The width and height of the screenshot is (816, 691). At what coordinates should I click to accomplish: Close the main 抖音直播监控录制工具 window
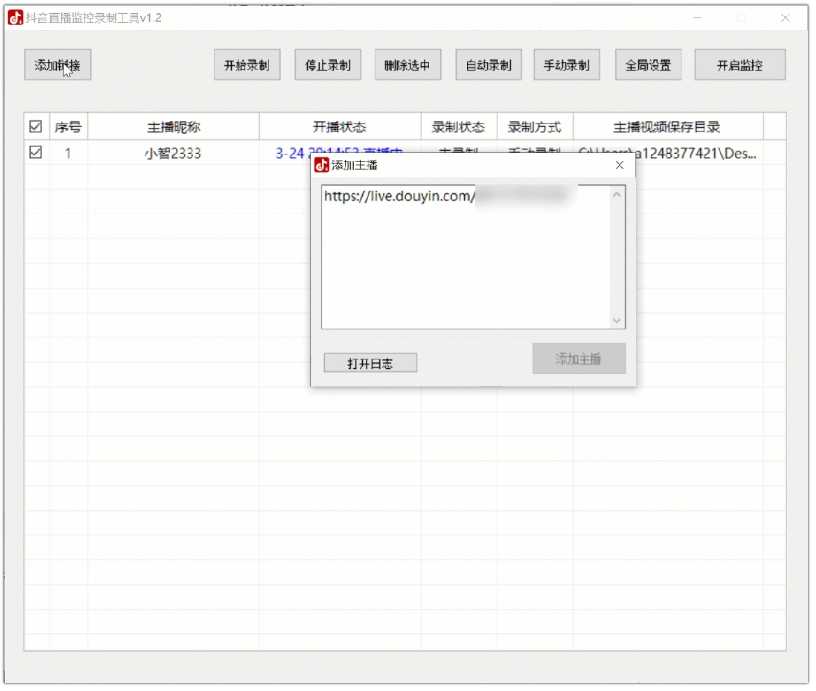click(785, 18)
